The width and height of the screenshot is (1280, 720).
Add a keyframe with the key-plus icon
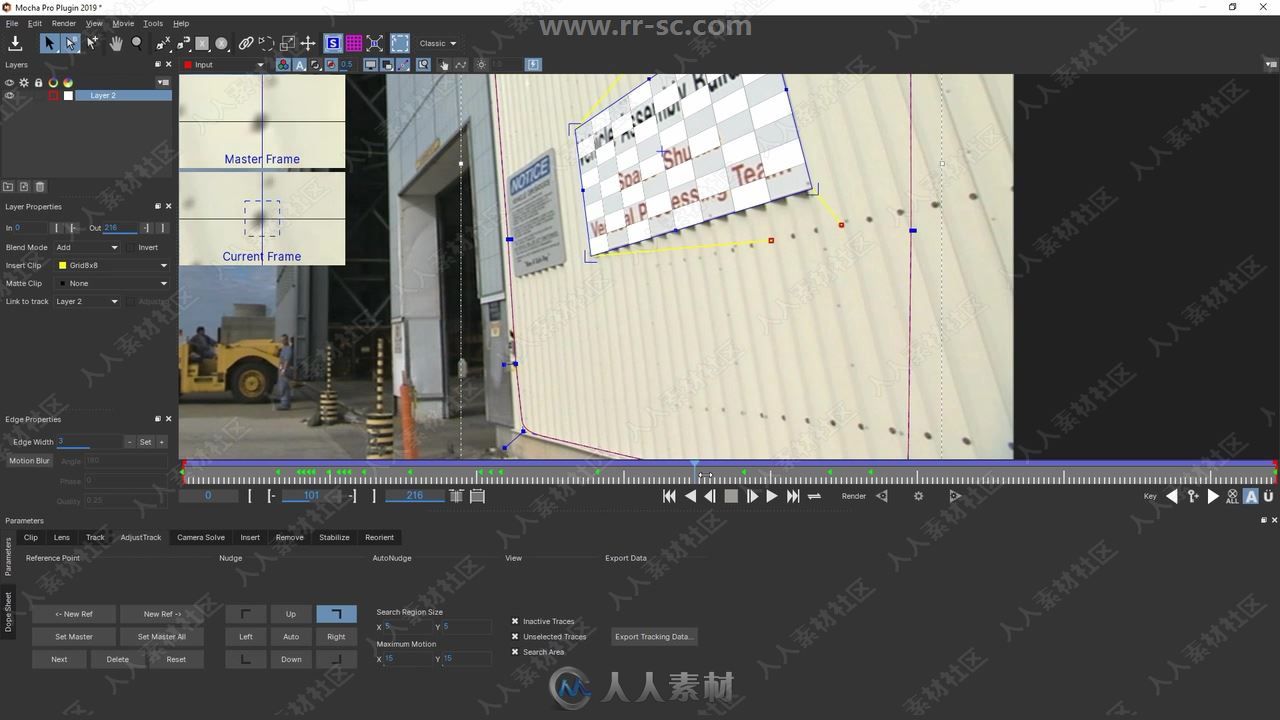[1193, 496]
